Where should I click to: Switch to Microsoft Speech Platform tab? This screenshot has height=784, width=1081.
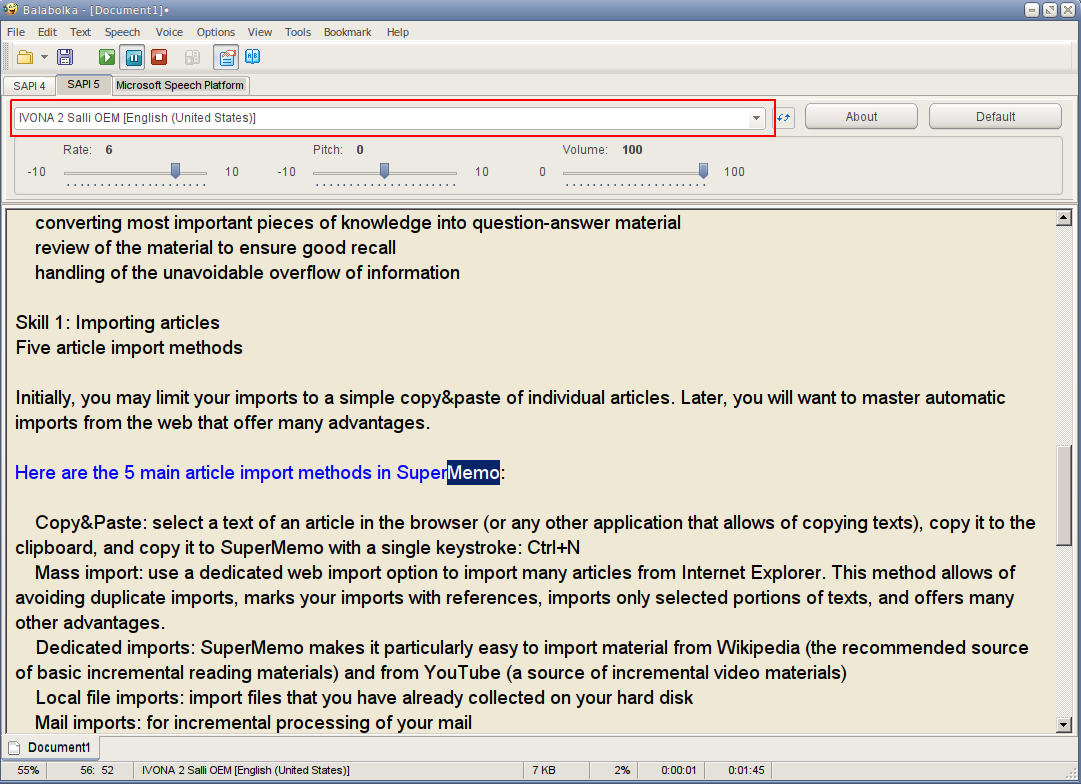(x=180, y=85)
